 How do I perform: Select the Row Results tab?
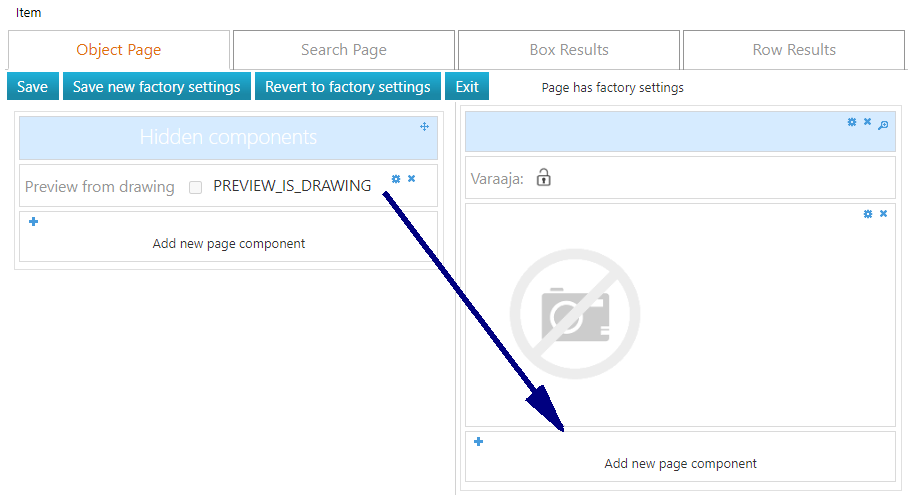[794, 50]
